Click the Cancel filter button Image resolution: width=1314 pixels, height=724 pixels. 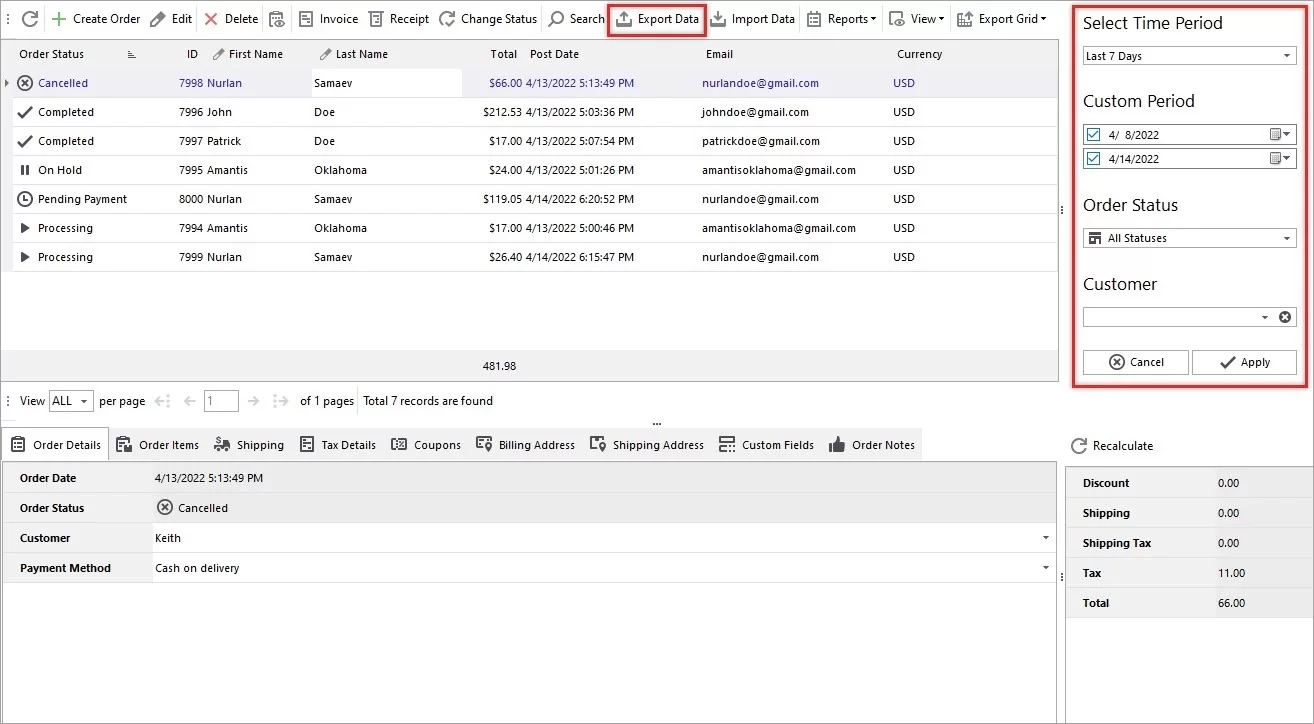point(1135,362)
